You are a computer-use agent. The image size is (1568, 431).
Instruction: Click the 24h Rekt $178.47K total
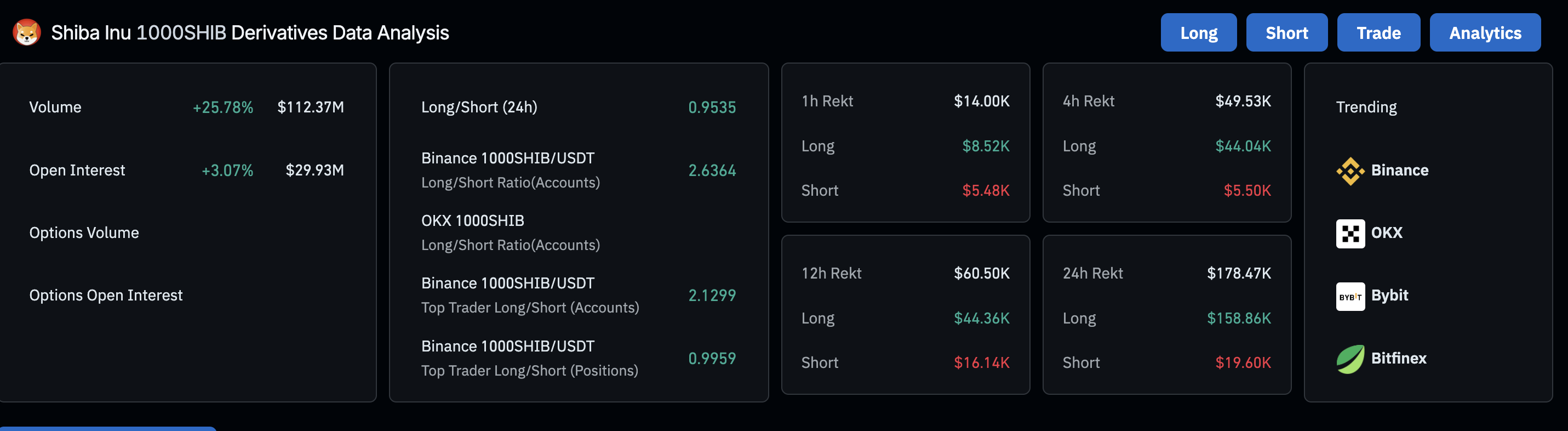click(x=1239, y=273)
